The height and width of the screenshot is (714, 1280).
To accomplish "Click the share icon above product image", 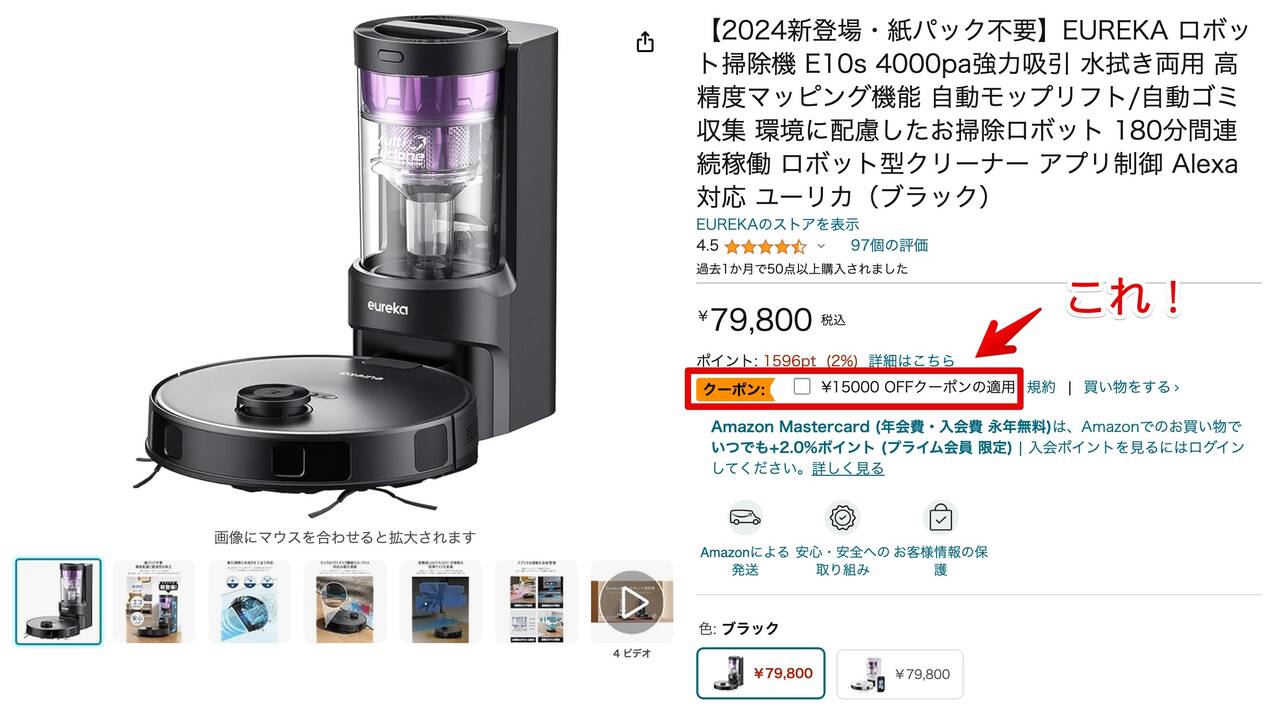I will pyautogui.click(x=645, y=42).
